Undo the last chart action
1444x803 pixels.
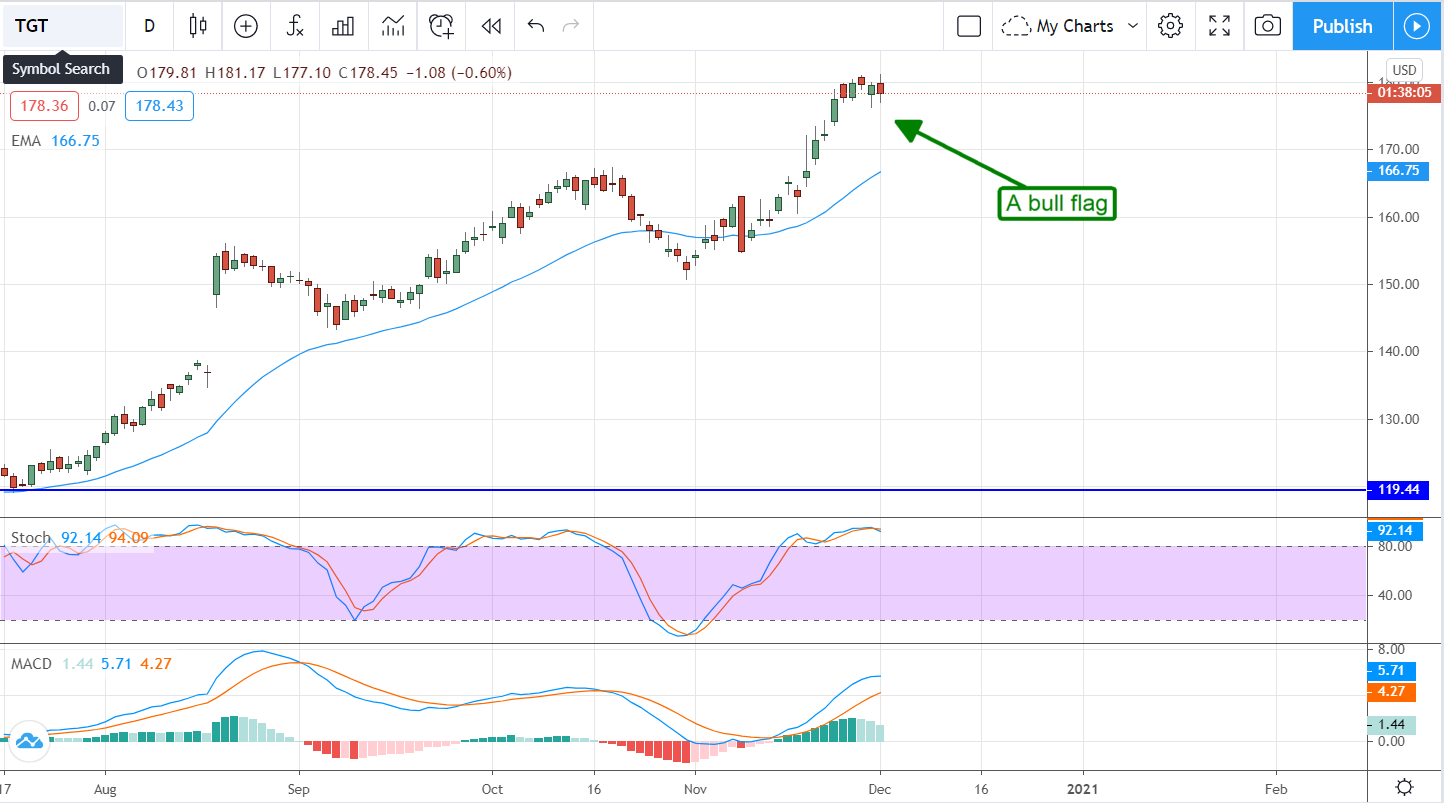point(536,26)
